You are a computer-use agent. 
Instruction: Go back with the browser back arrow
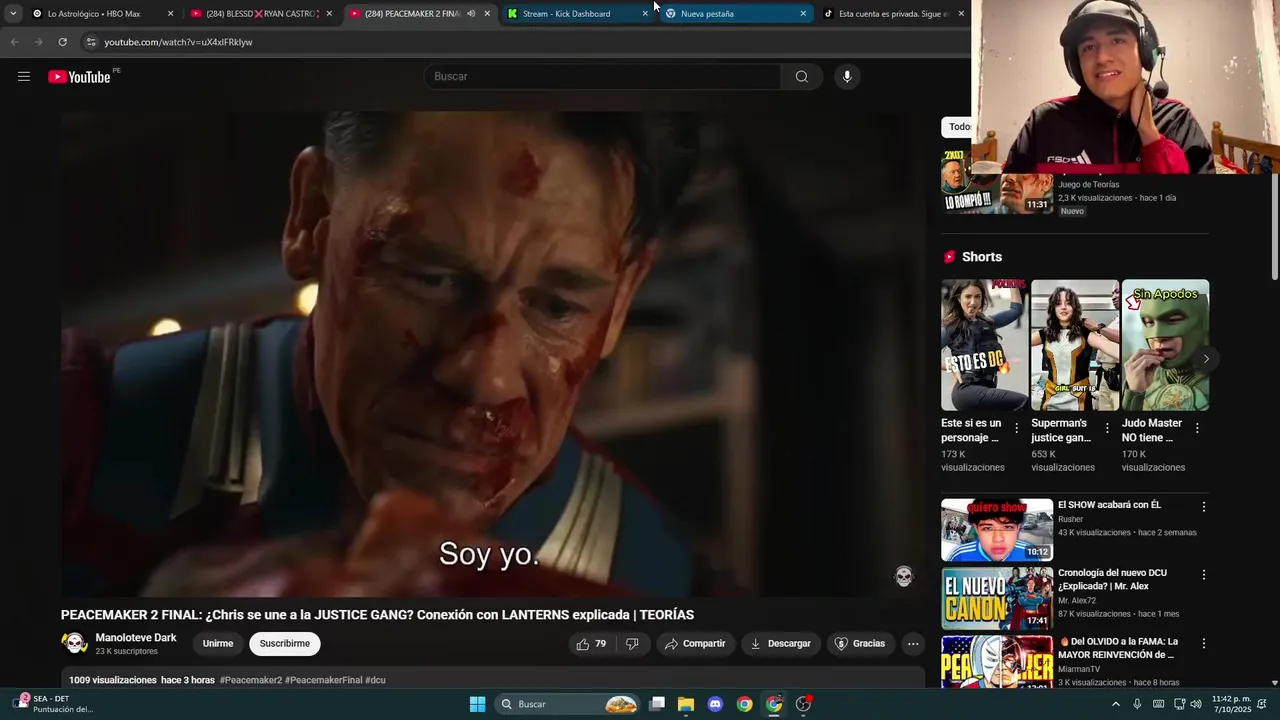click(14, 42)
